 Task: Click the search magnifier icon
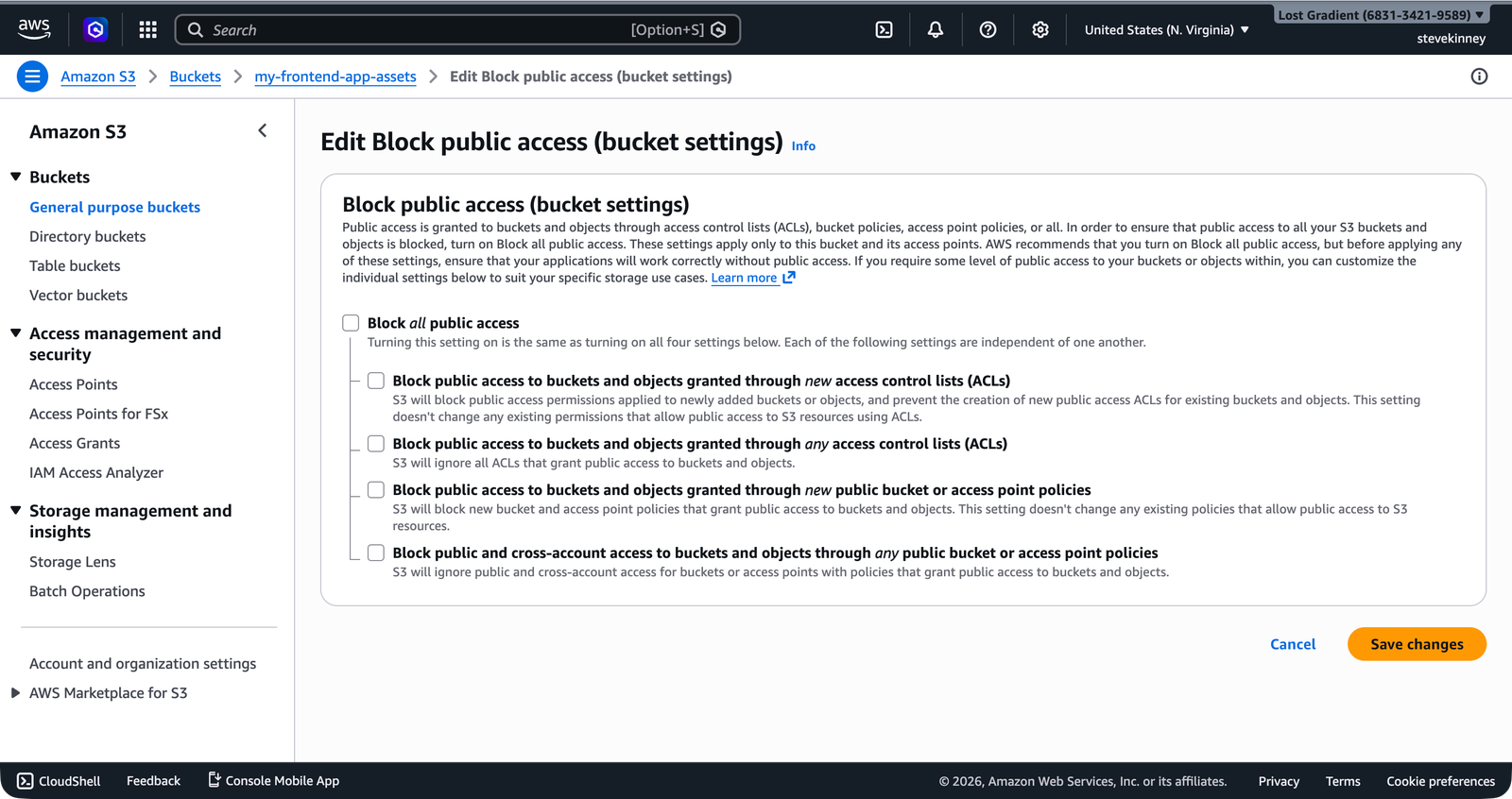click(196, 29)
